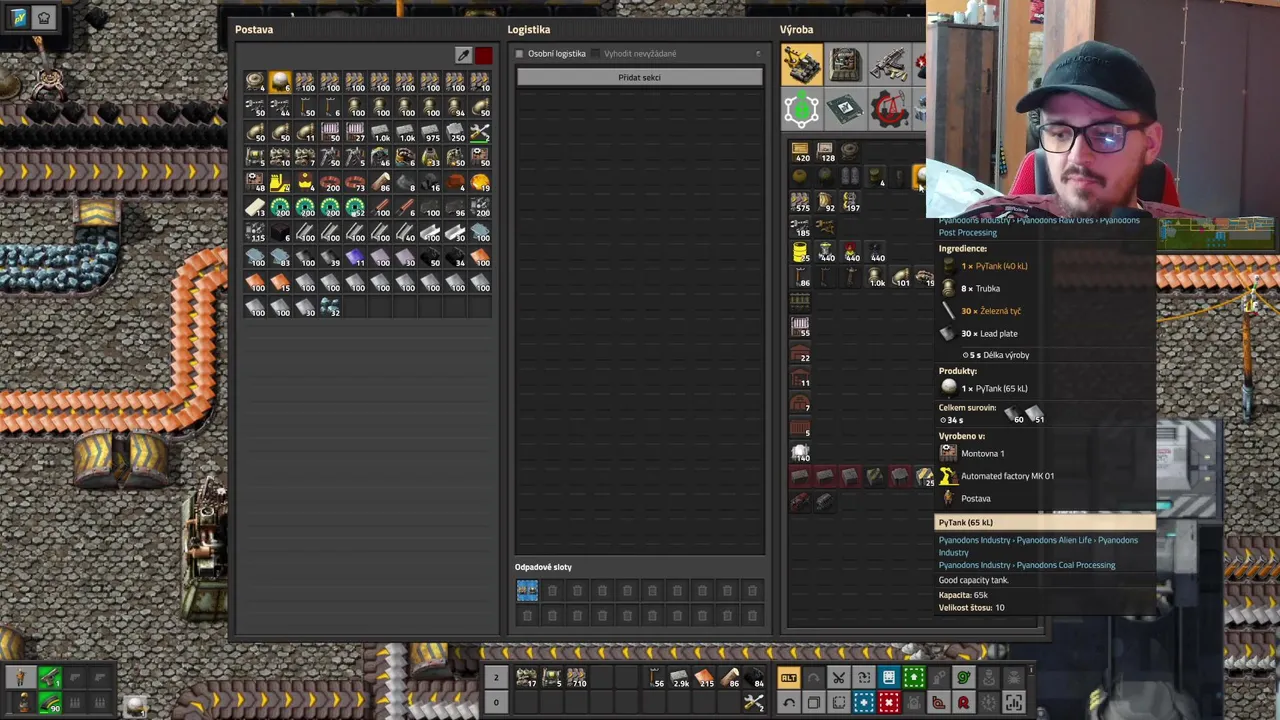Click the filled trash slot under Odpadové sloty
The width and height of the screenshot is (1280, 720).
click(527, 590)
